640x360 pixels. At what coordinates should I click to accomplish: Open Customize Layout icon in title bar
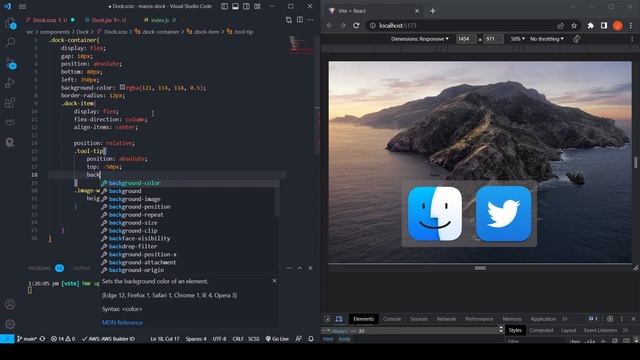pyautogui.click(x=257, y=6)
